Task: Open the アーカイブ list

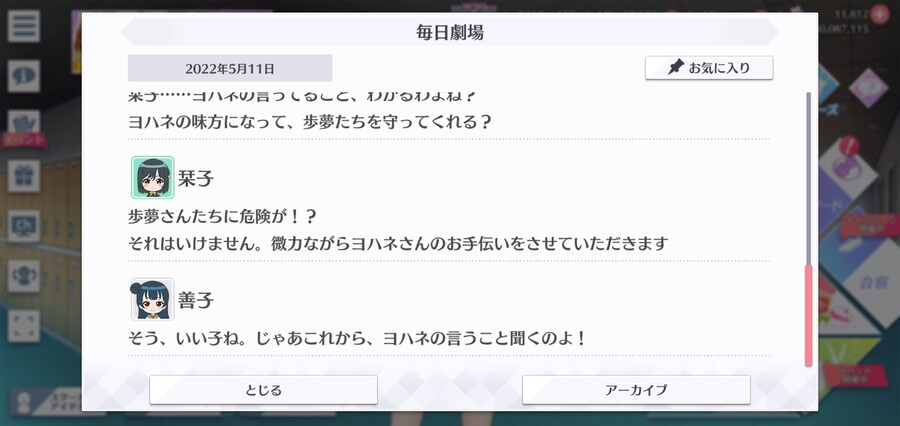Action: (x=636, y=390)
